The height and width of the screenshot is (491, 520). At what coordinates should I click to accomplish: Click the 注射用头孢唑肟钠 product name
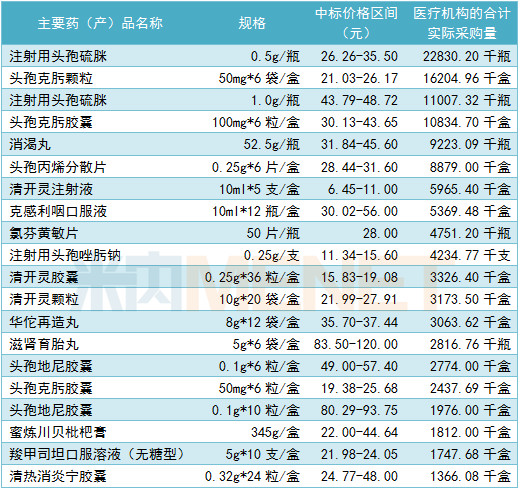click(x=65, y=255)
